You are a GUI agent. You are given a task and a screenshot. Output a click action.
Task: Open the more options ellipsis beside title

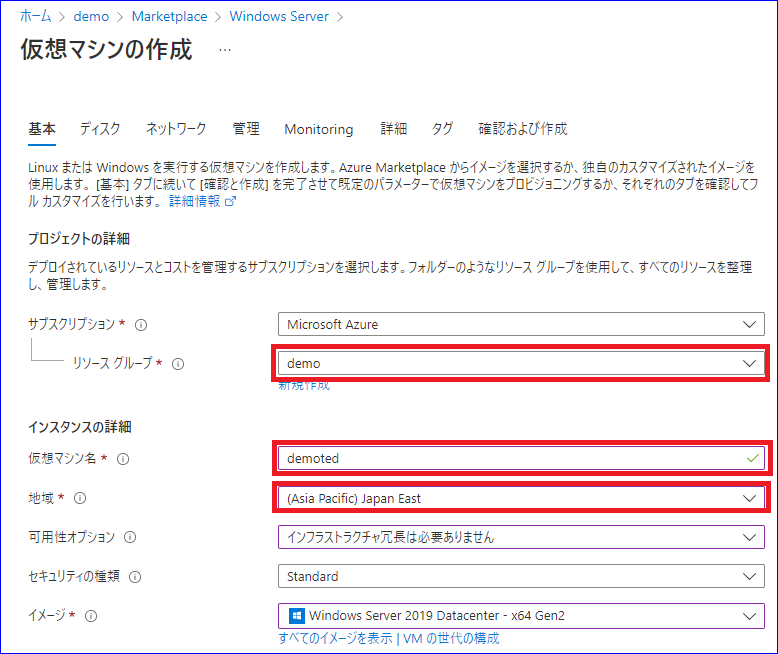(225, 50)
